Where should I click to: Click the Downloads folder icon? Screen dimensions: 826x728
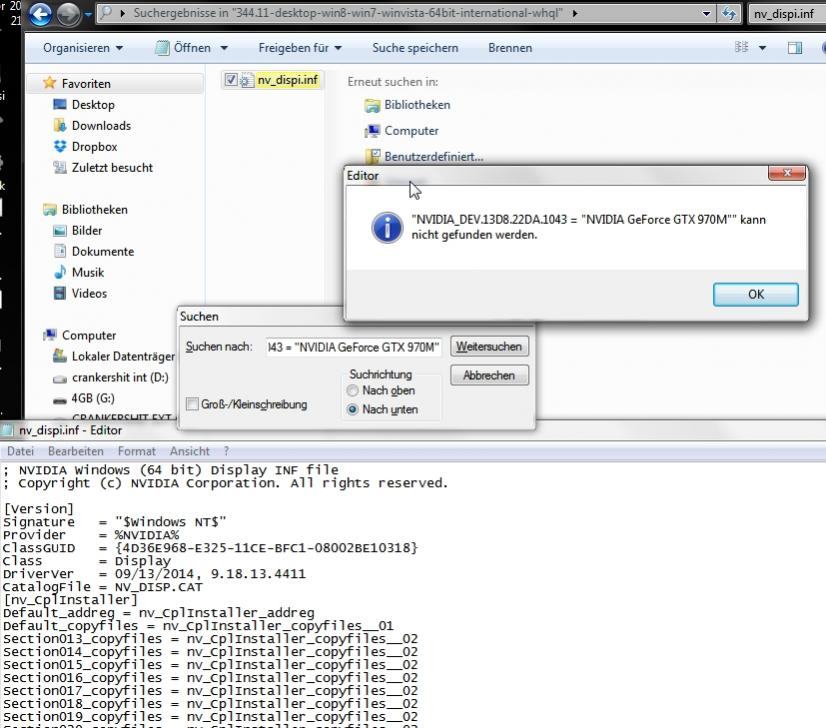[60, 125]
